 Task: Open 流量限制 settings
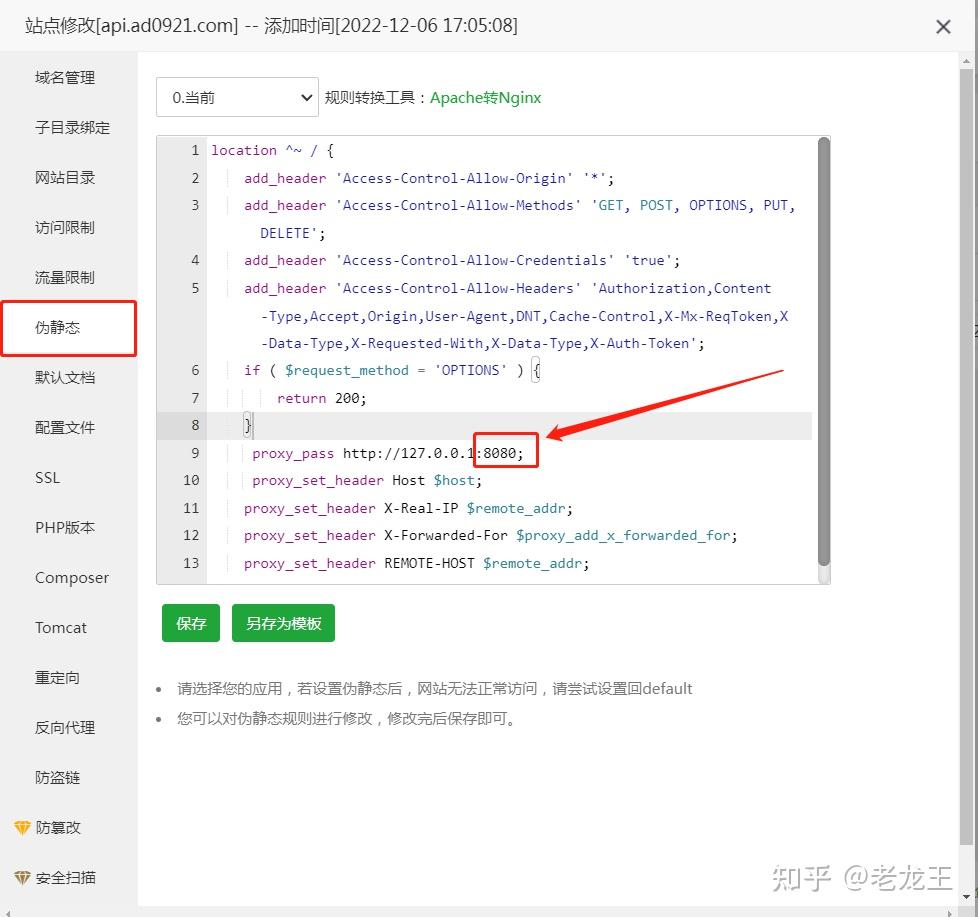tap(63, 277)
